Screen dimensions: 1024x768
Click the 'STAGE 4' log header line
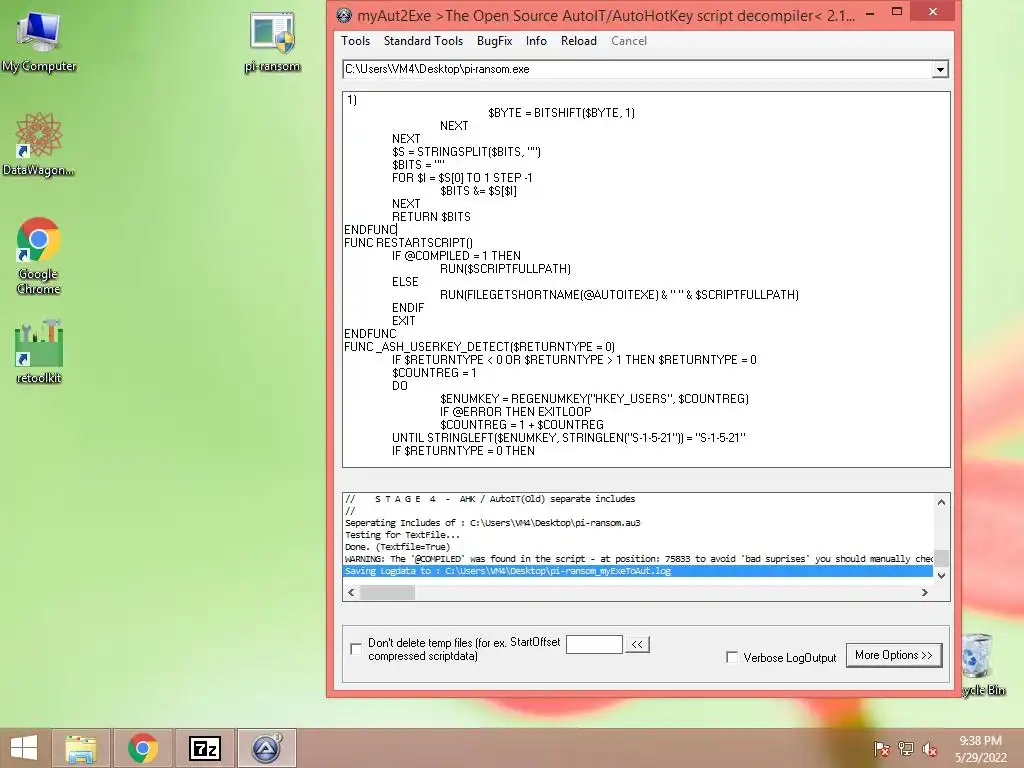[490, 499]
